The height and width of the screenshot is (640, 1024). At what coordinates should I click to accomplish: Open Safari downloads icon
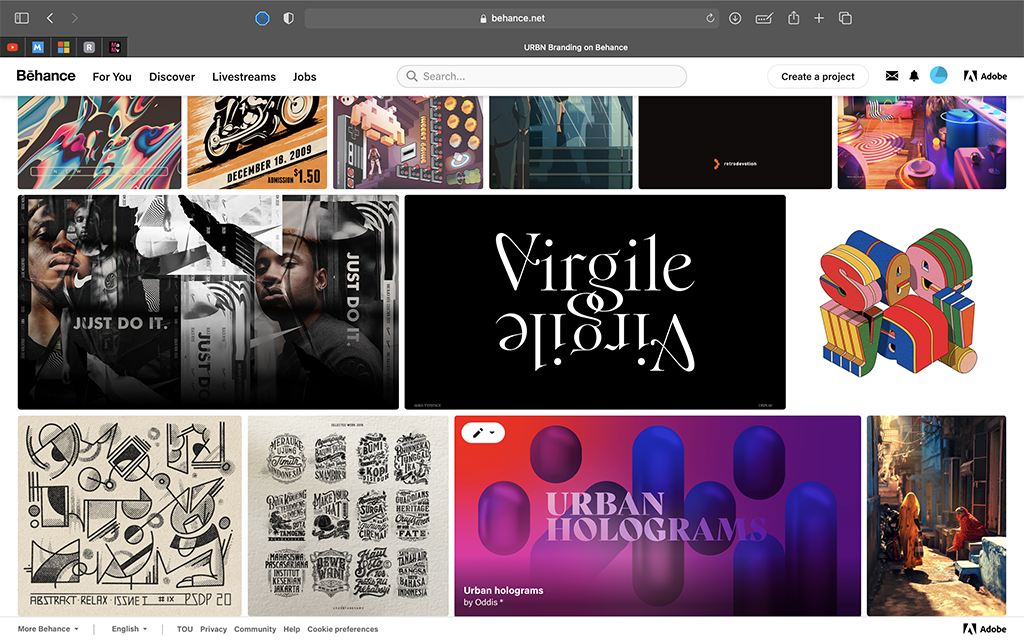(x=735, y=18)
